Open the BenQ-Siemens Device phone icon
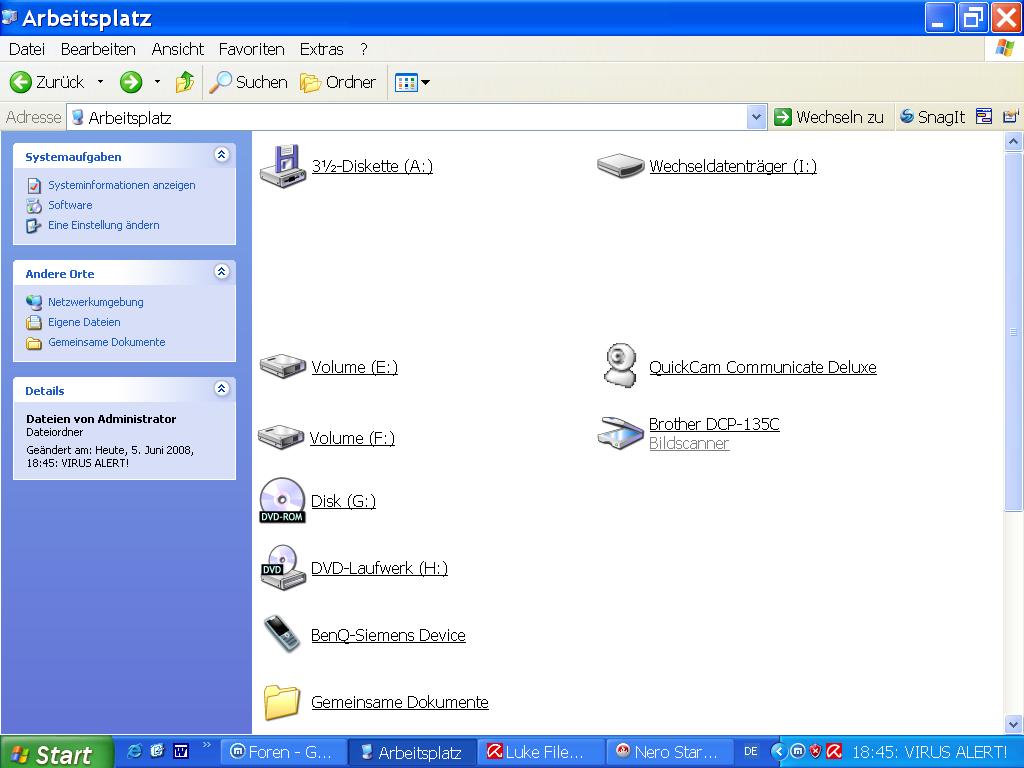This screenshot has height=768, width=1024. [282, 634]
